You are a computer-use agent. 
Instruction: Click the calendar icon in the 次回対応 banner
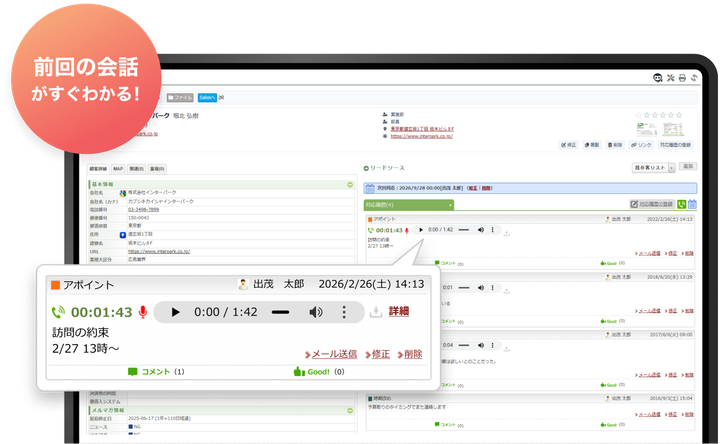370,188
